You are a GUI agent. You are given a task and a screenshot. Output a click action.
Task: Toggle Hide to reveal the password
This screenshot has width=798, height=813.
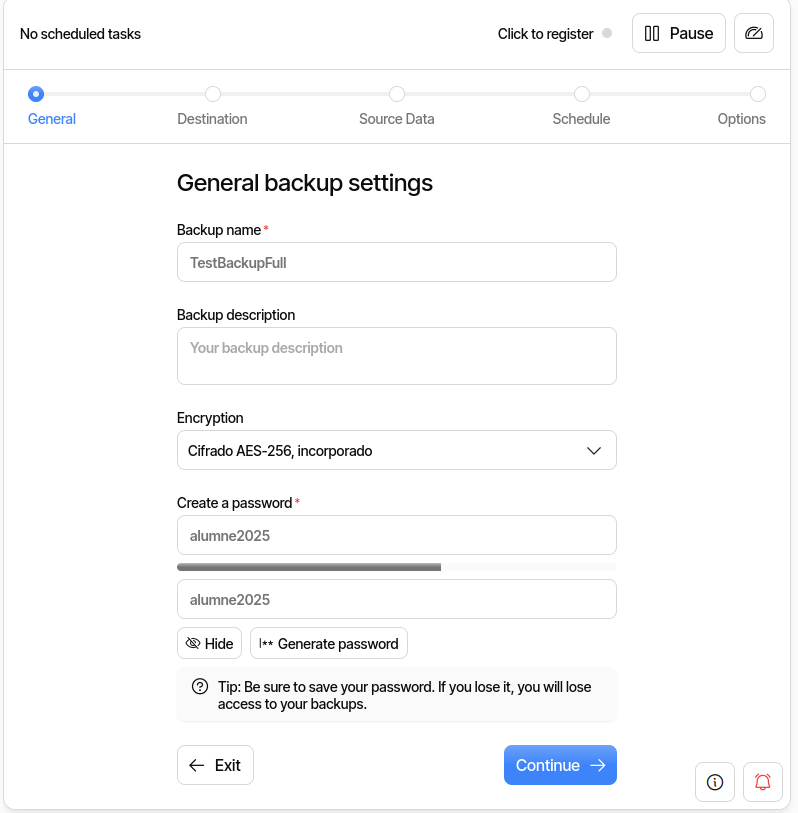click(209, 643)
